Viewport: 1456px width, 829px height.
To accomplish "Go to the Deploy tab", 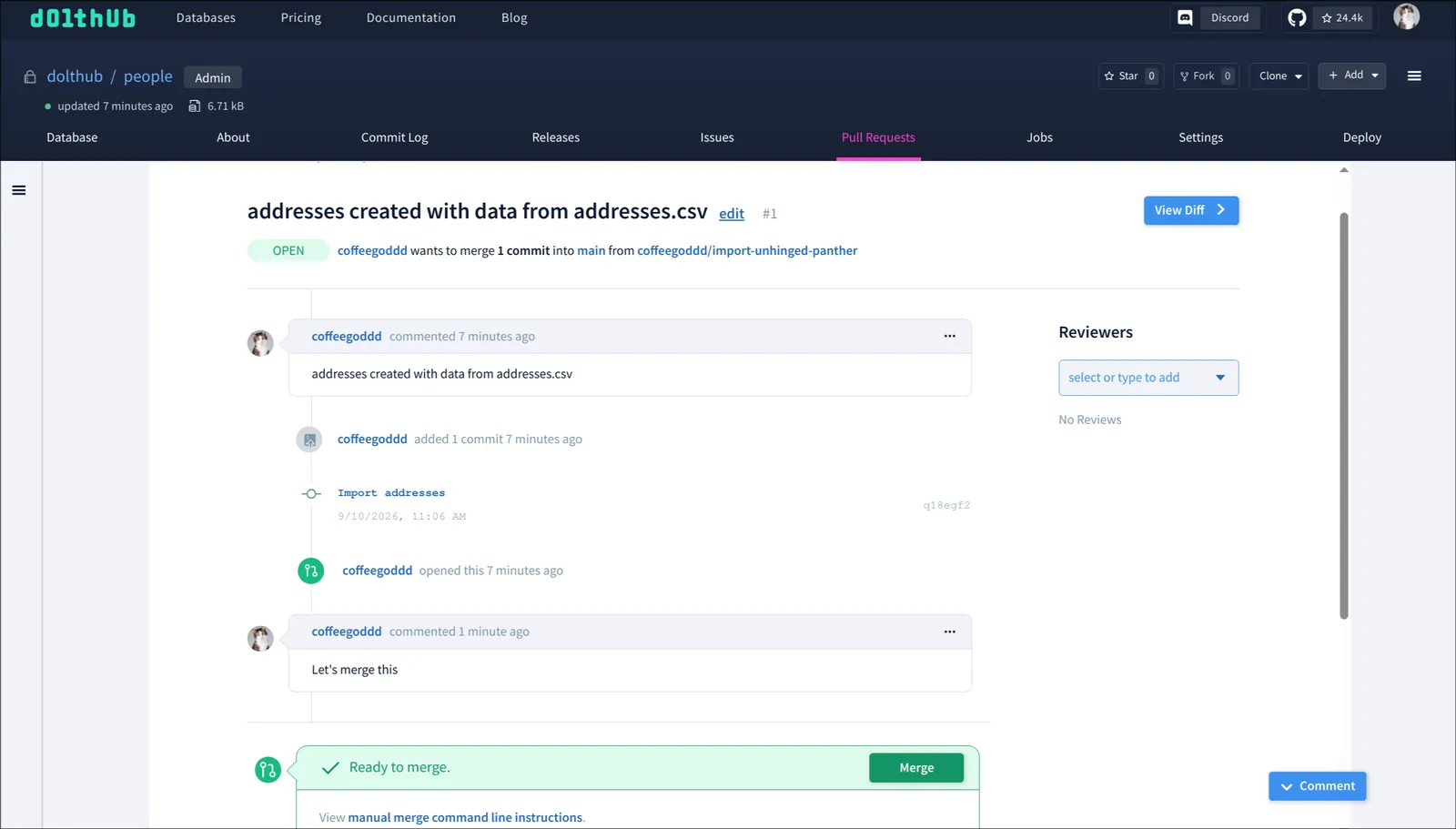I will [1361, 137].
